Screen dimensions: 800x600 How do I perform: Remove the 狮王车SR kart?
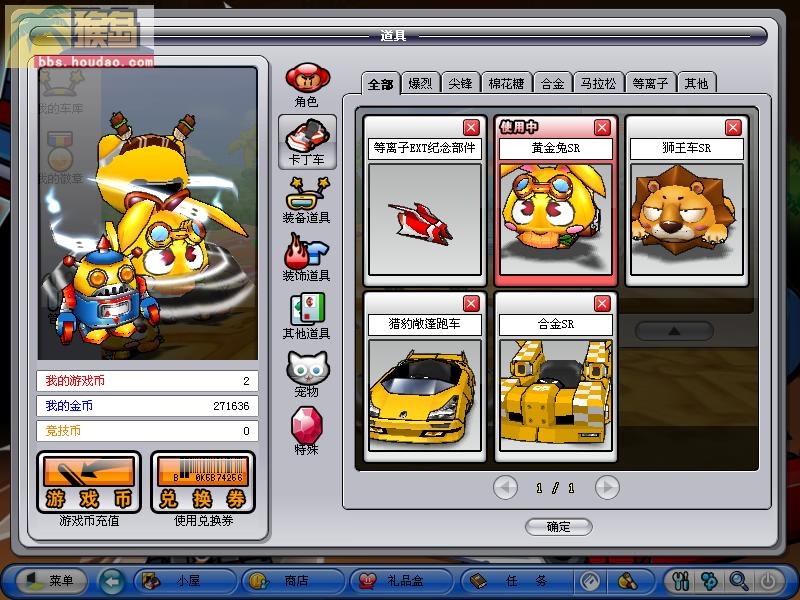coord(734,127)
